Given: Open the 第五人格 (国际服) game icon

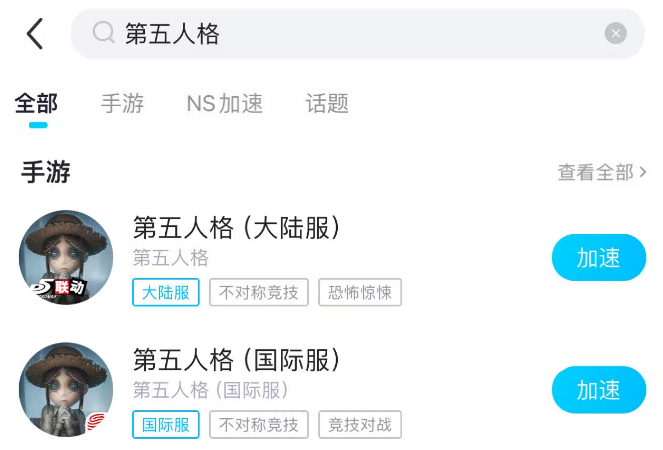Looking at the screenshot, I should click(66, 389).
